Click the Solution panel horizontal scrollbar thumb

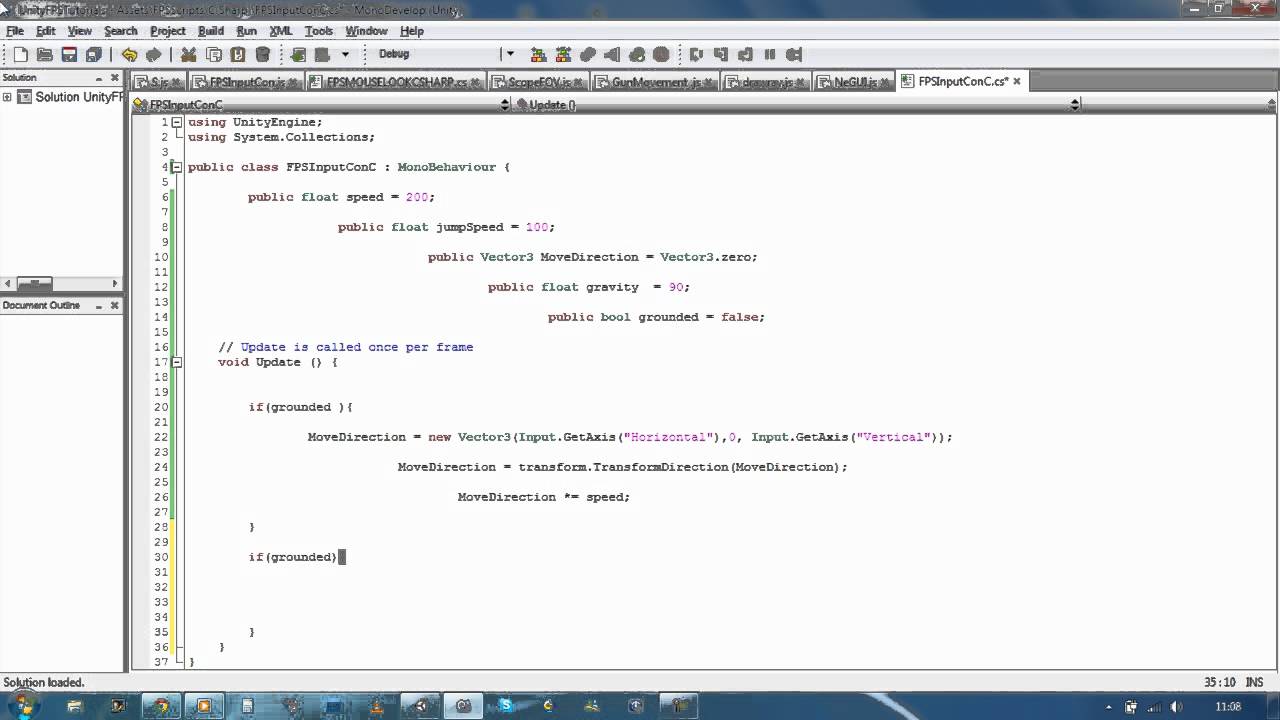(x=34, y=284)
